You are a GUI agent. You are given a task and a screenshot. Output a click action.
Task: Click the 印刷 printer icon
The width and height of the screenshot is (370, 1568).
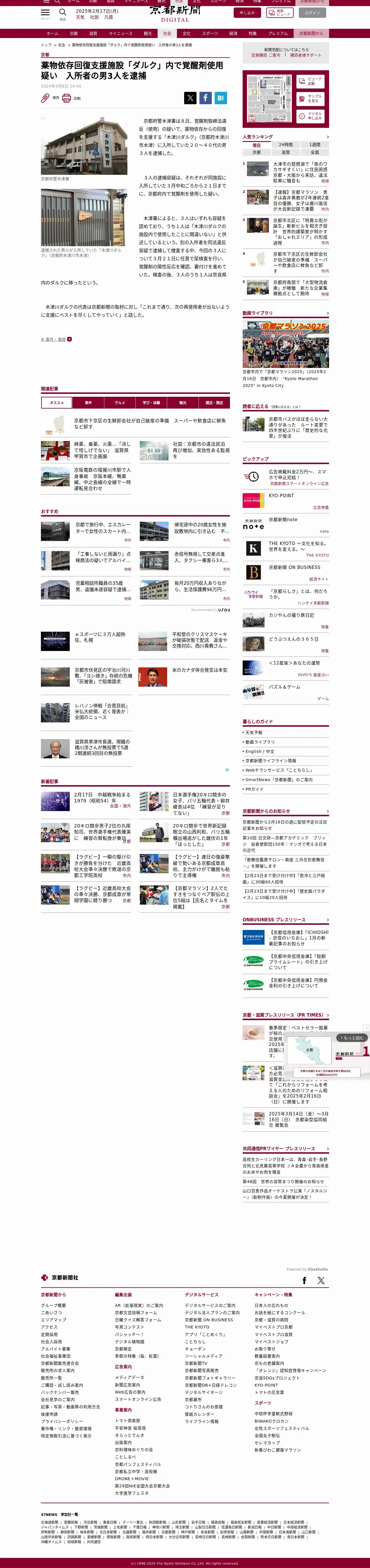(67, 98)
